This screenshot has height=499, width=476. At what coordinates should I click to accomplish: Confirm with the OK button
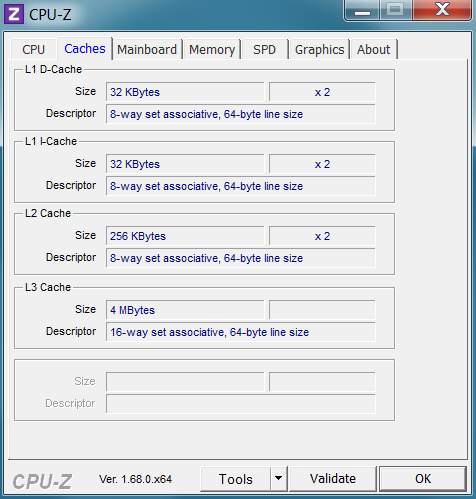(x=423, y=479)
